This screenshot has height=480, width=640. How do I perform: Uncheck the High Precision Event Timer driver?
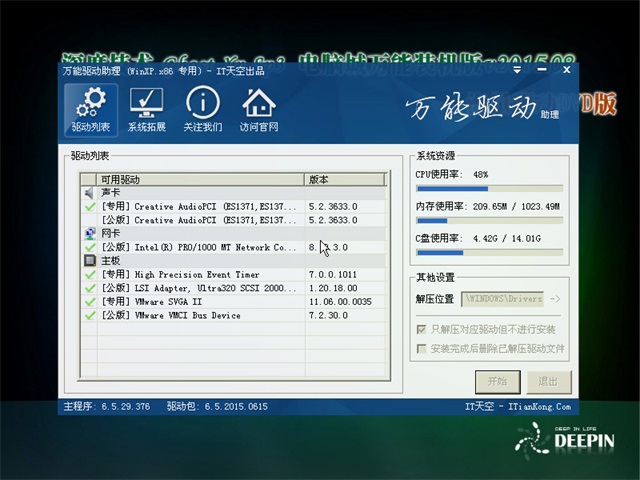tap(90, 274)
